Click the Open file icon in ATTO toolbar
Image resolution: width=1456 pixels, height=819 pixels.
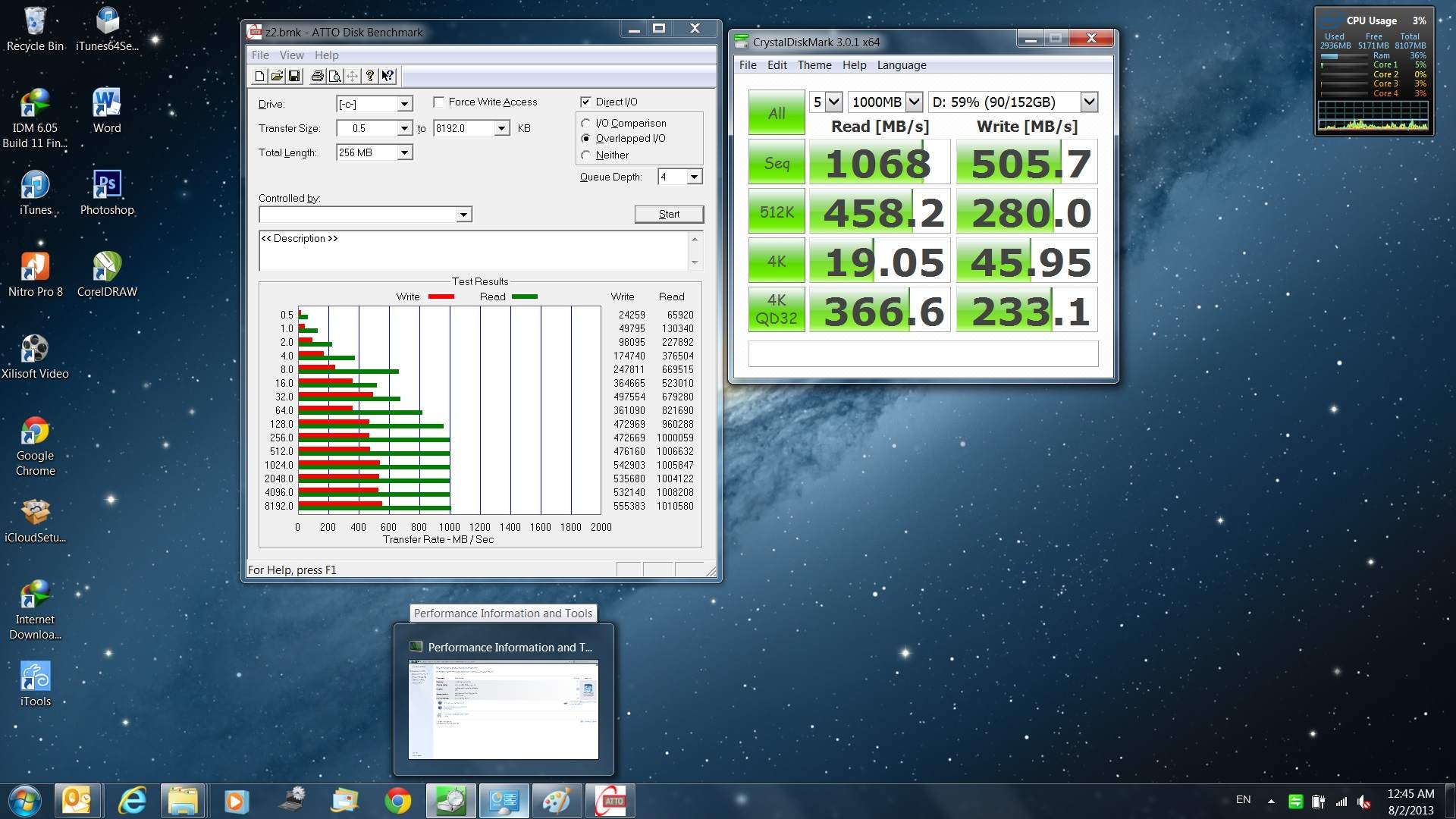[277, 76]
